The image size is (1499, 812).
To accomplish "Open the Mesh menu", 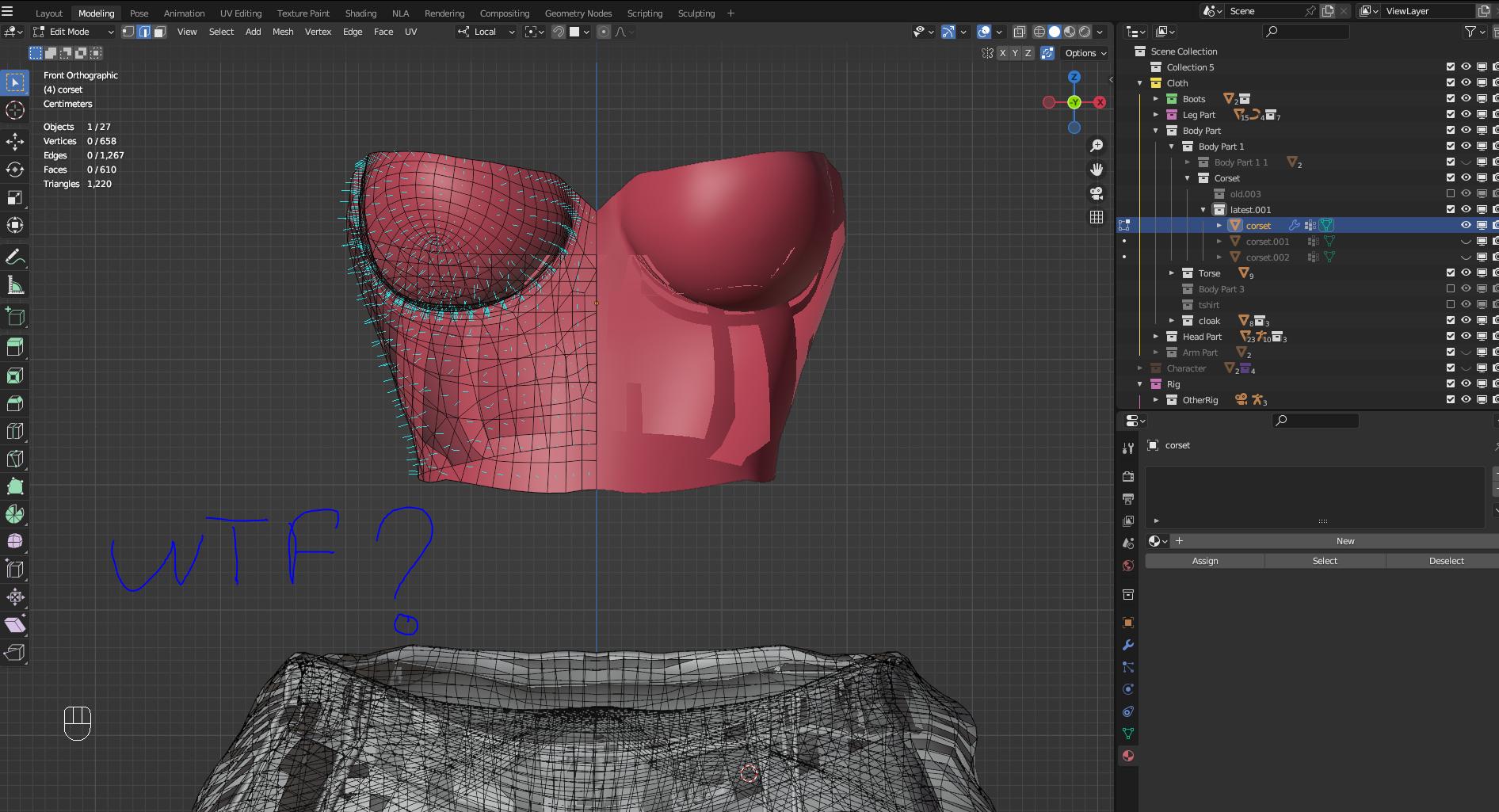I will pyautogui.click(x=283, y=32).
